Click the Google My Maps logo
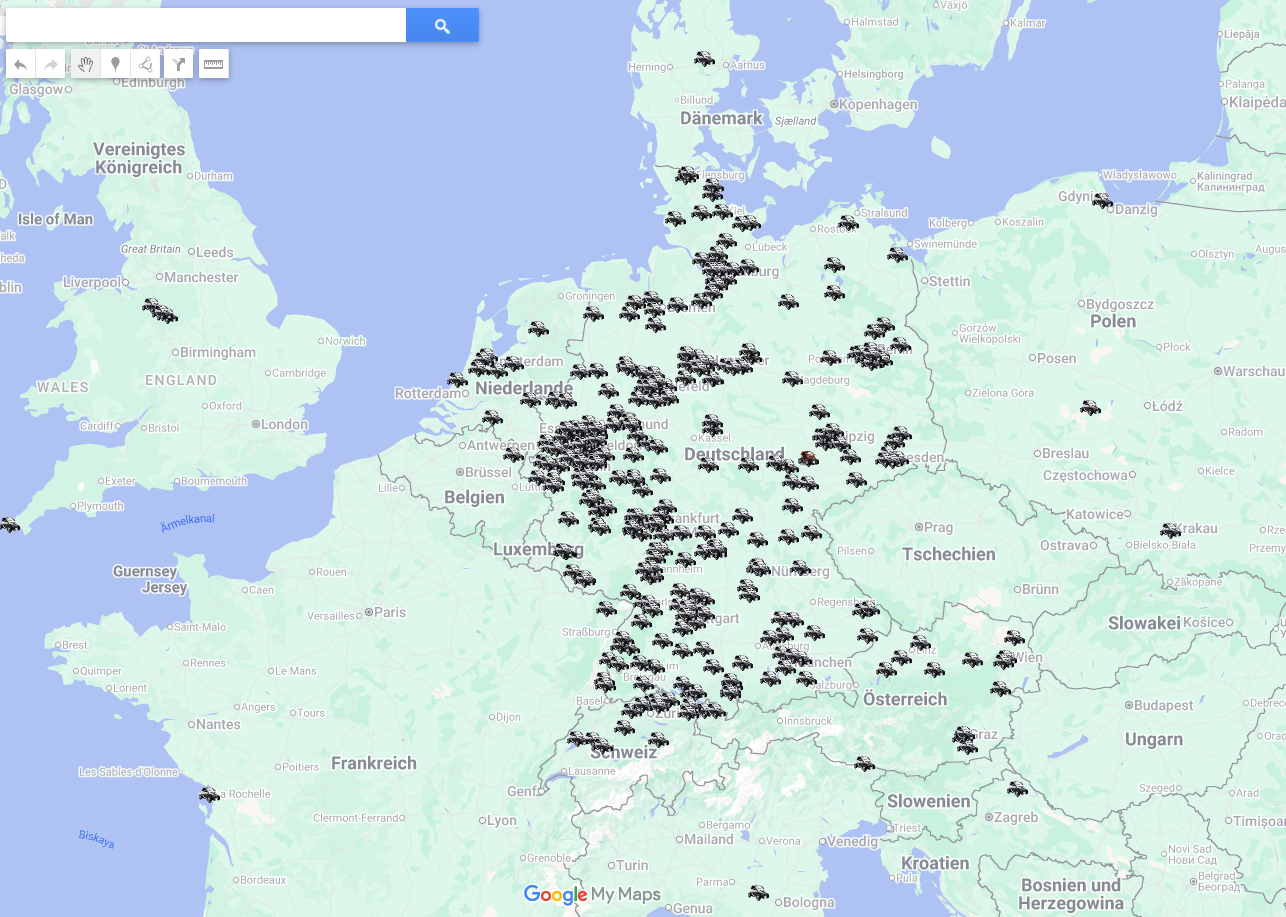 pos(592,894)
